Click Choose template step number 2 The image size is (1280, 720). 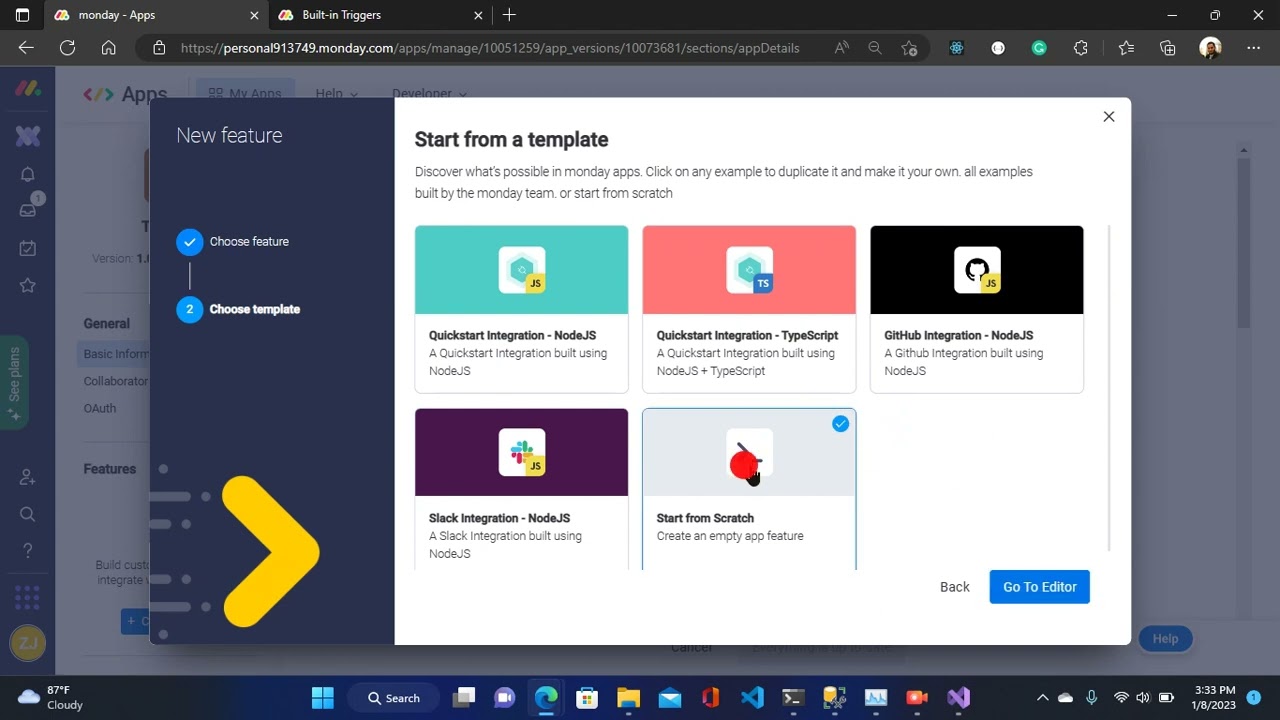coord(189,310)
